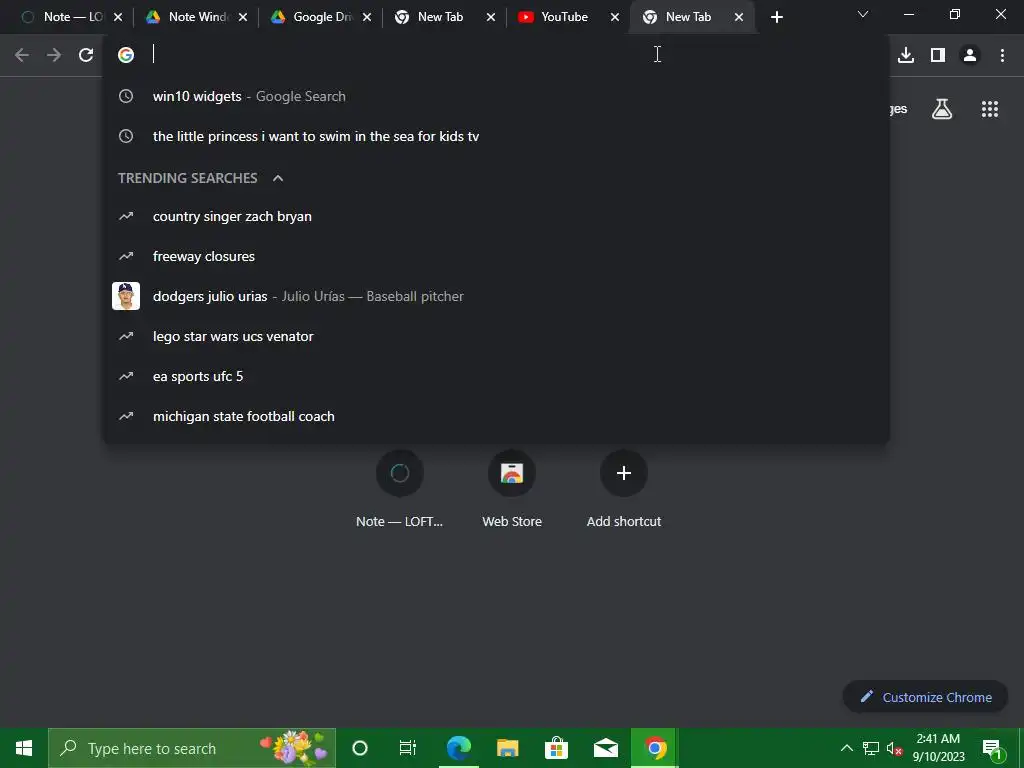Open the Note — LOFT shortcut tile

point(400,488)
